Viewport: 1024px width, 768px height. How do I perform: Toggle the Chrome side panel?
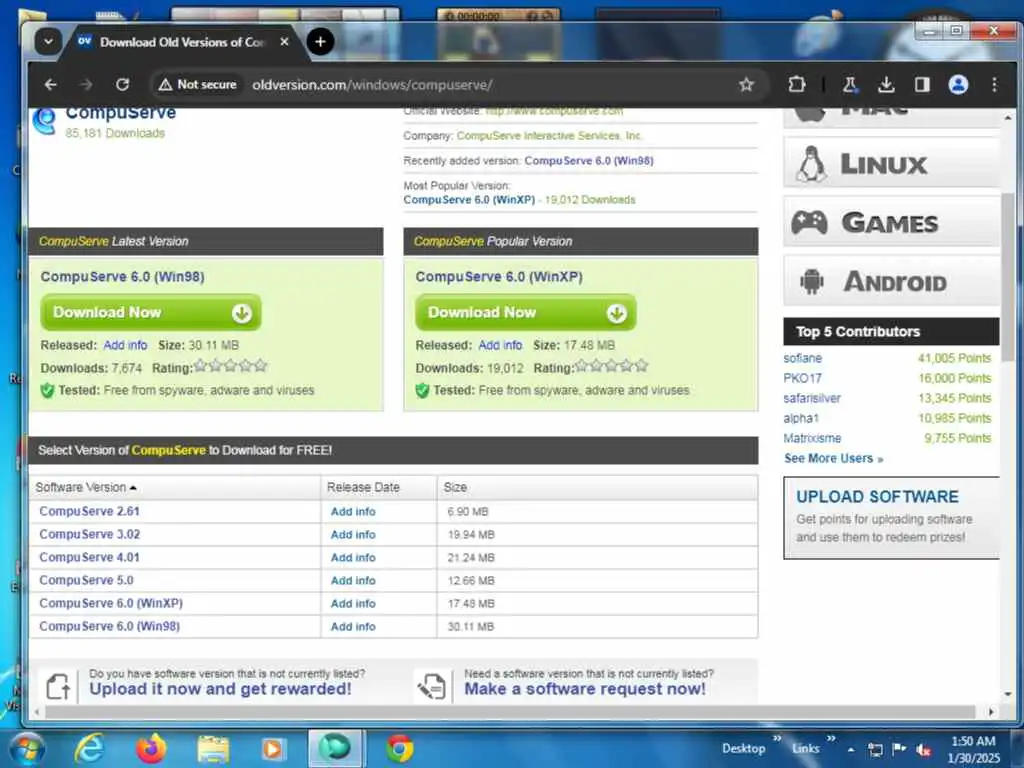point(921,84)
